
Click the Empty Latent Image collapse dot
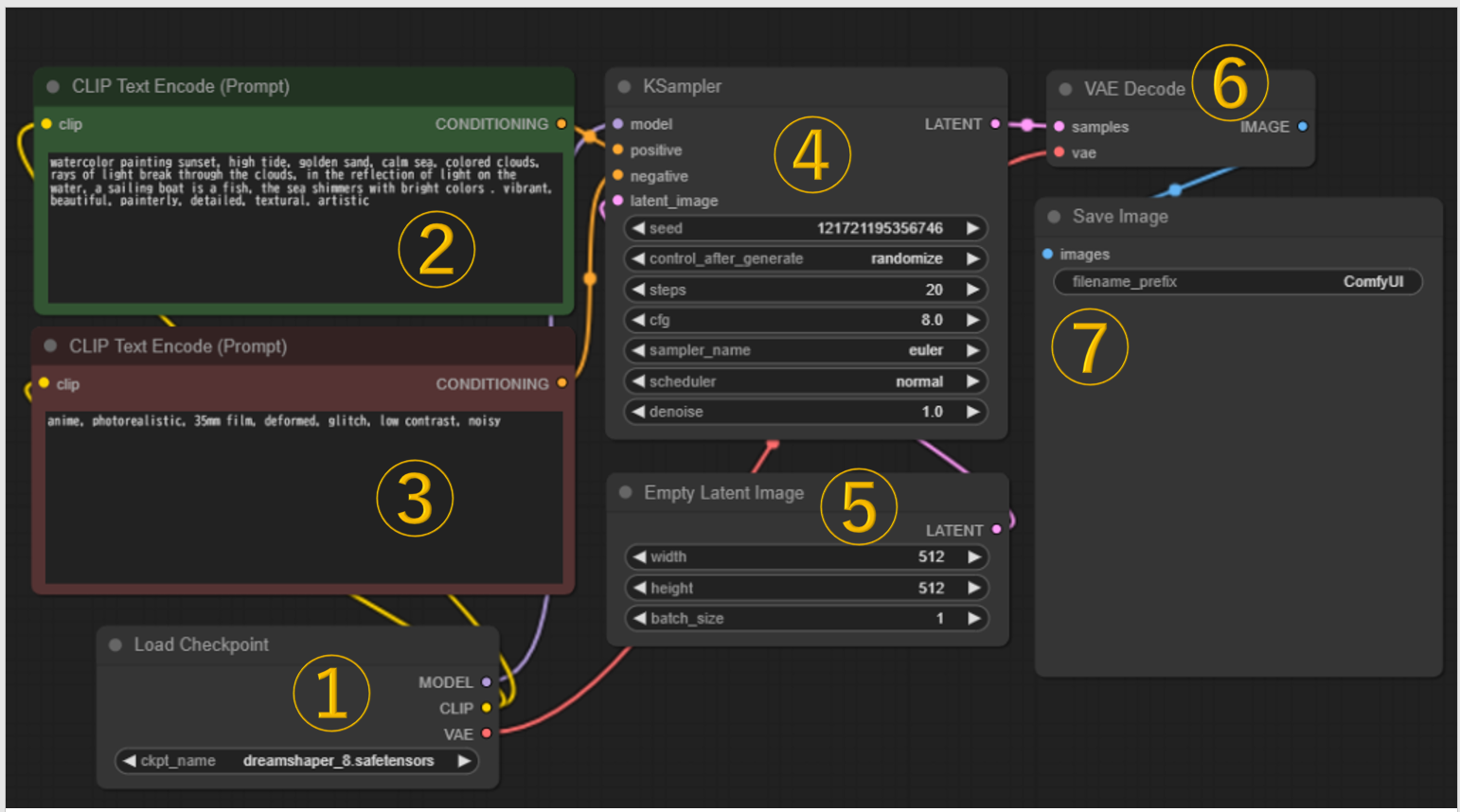pos(625,493)
